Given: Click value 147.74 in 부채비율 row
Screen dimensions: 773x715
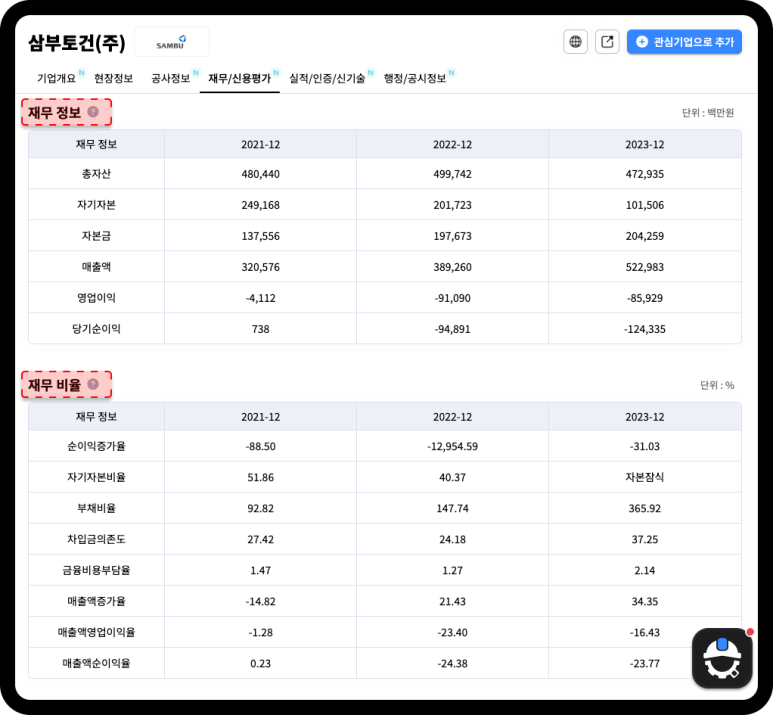Looking at the screenshot, I should pos(453,509).
